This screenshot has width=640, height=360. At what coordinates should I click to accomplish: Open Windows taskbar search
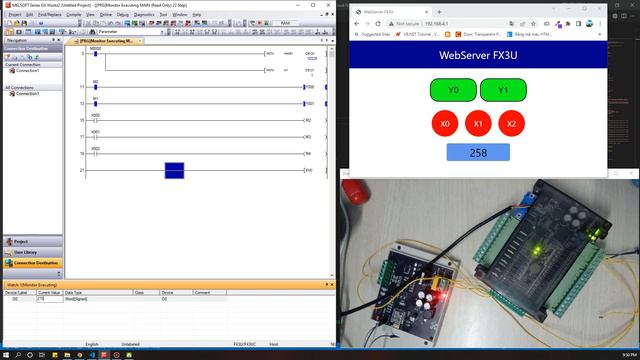[18, 355]
